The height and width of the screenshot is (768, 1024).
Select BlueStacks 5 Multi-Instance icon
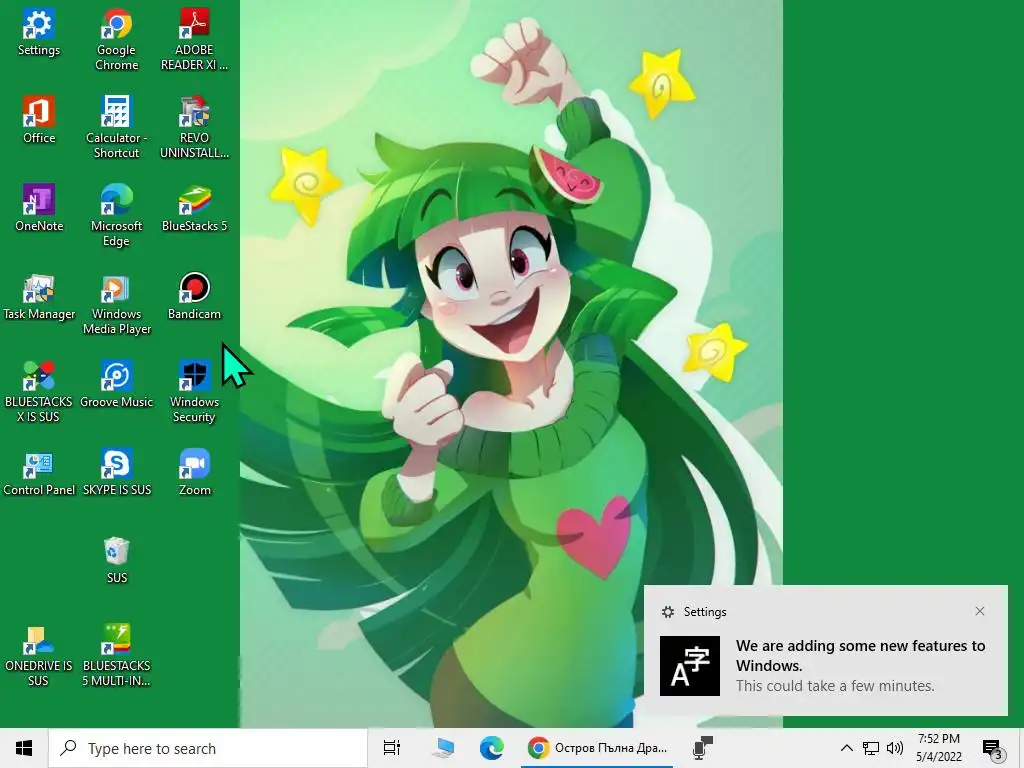point(116,655)
